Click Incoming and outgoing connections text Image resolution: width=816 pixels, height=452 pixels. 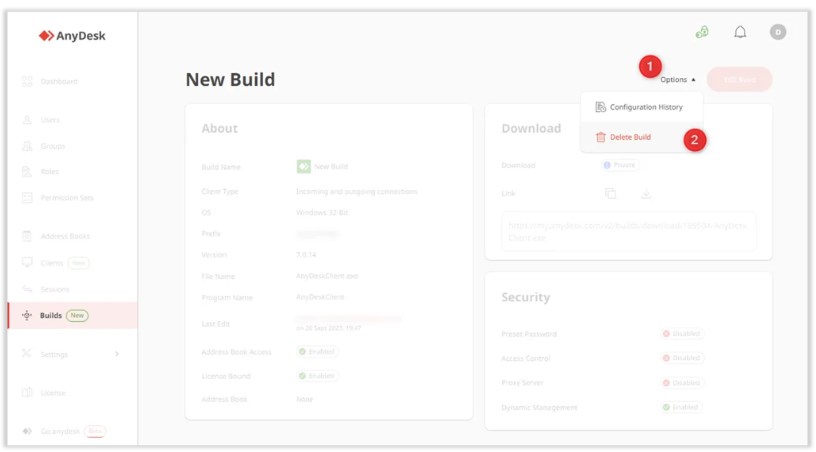[x=356, y=191]
